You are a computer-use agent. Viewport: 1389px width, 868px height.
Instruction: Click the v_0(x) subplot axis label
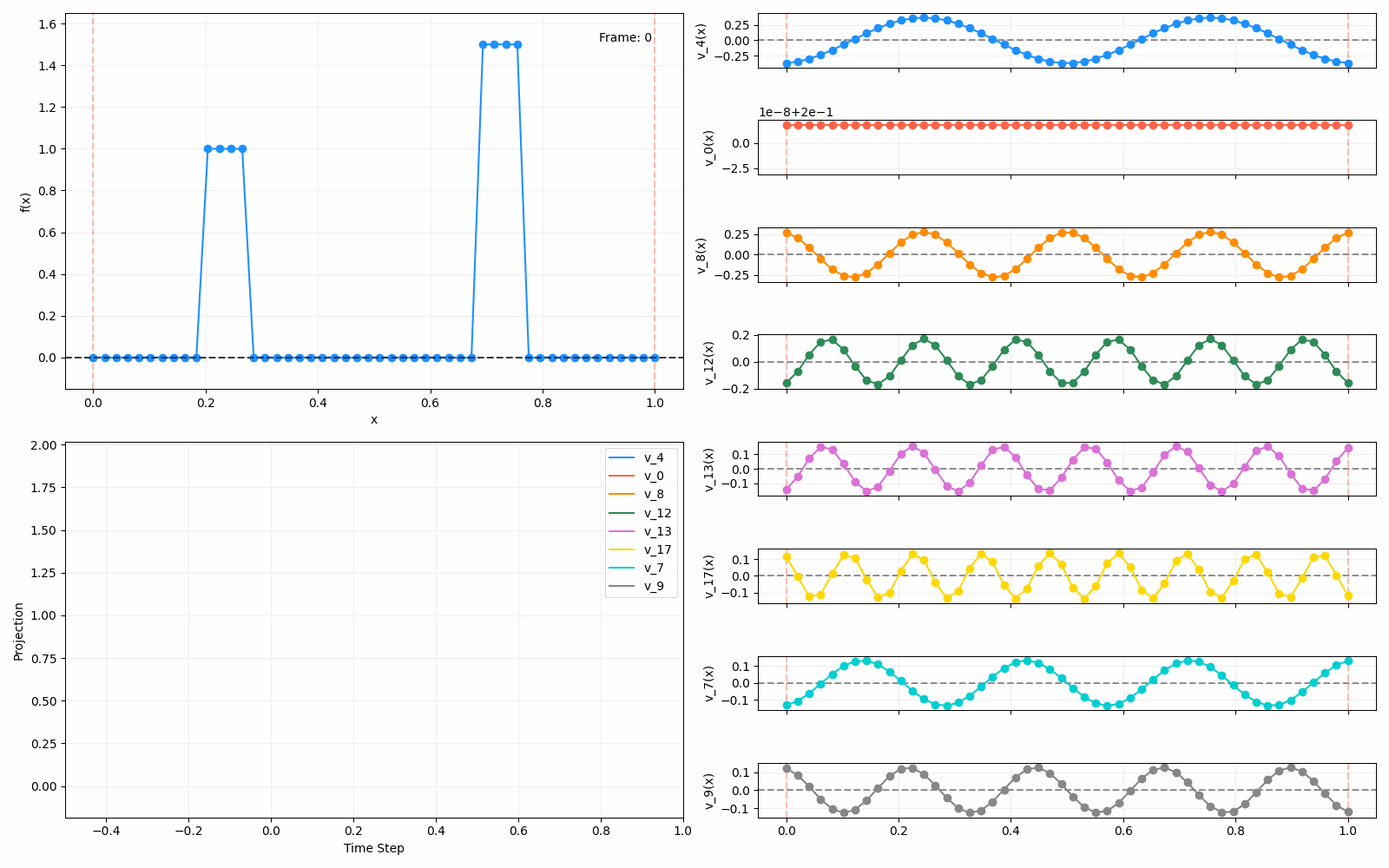click(708, 148)
